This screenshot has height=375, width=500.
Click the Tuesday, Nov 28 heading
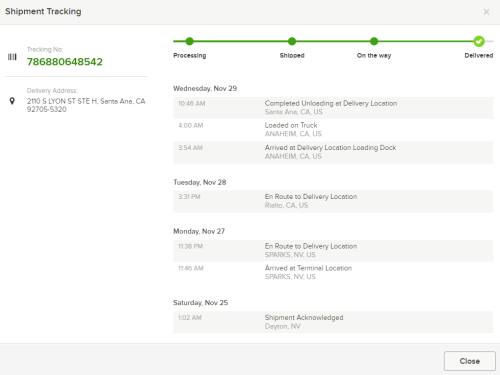tap(200, 182)
